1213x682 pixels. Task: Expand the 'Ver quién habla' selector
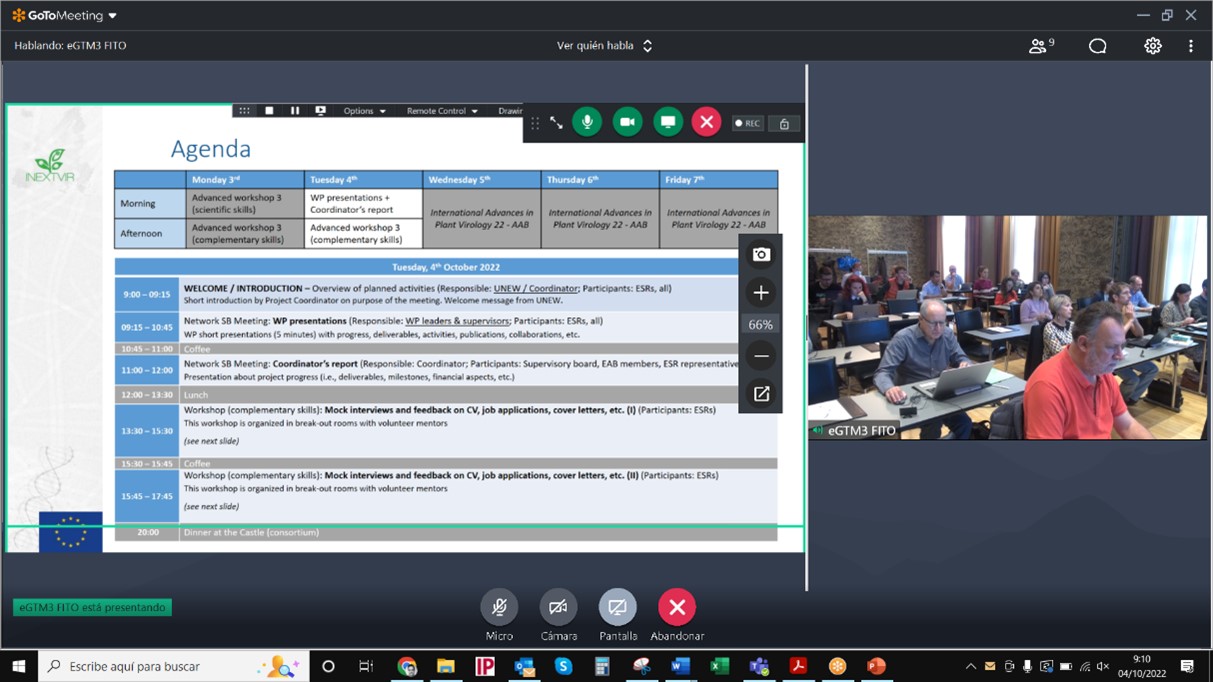click(x=604, y=46)
